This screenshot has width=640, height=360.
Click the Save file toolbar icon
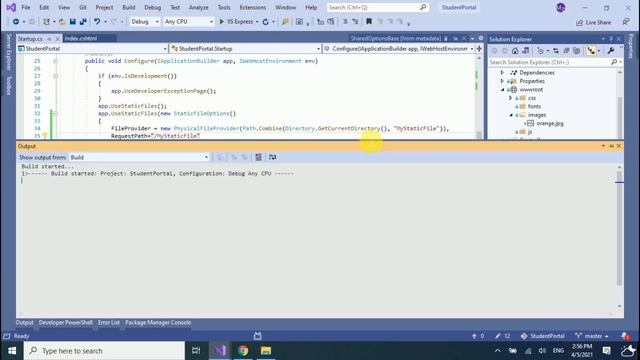coord(72,22)
